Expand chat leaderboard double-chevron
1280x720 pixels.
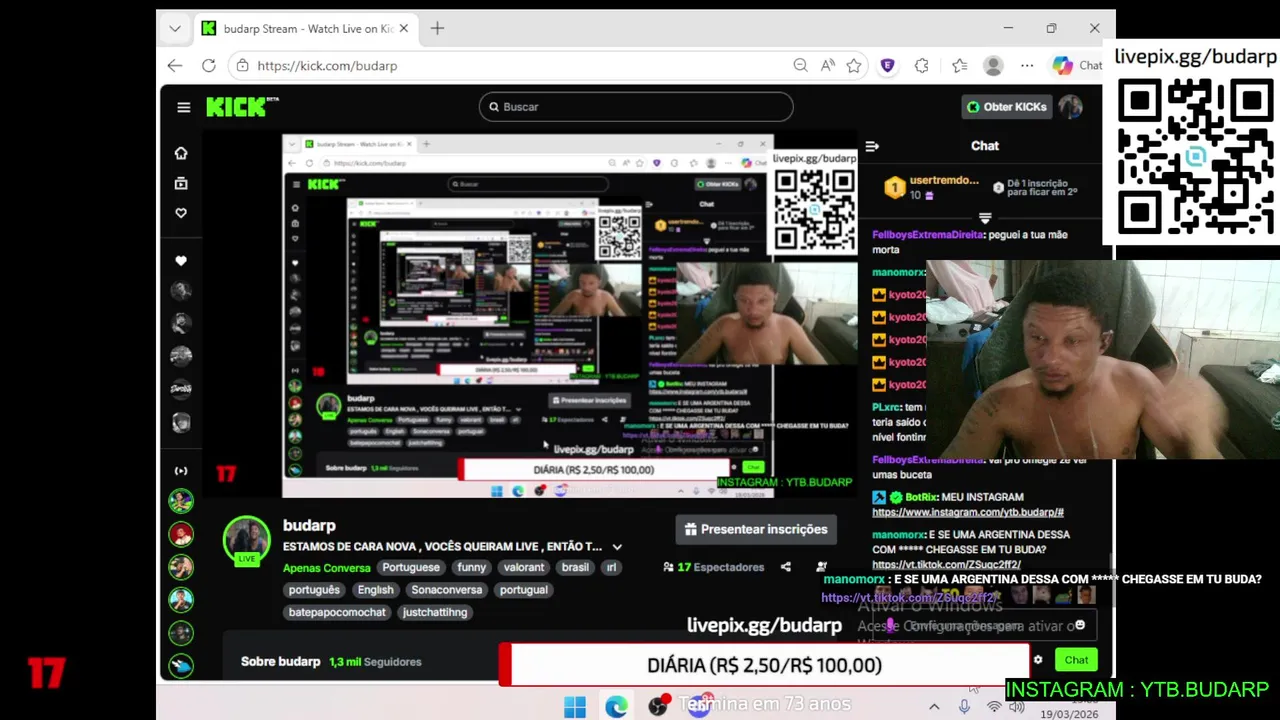point(985,217)
